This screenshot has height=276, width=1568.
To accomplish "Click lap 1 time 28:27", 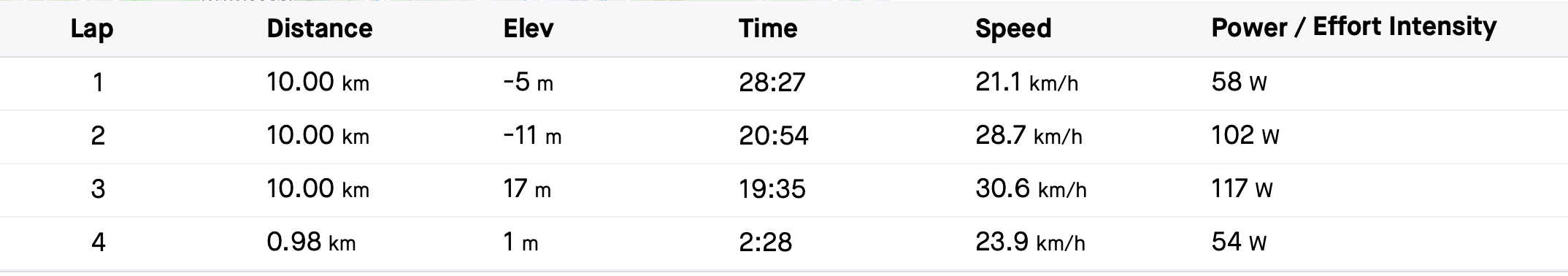I will 772,83.
